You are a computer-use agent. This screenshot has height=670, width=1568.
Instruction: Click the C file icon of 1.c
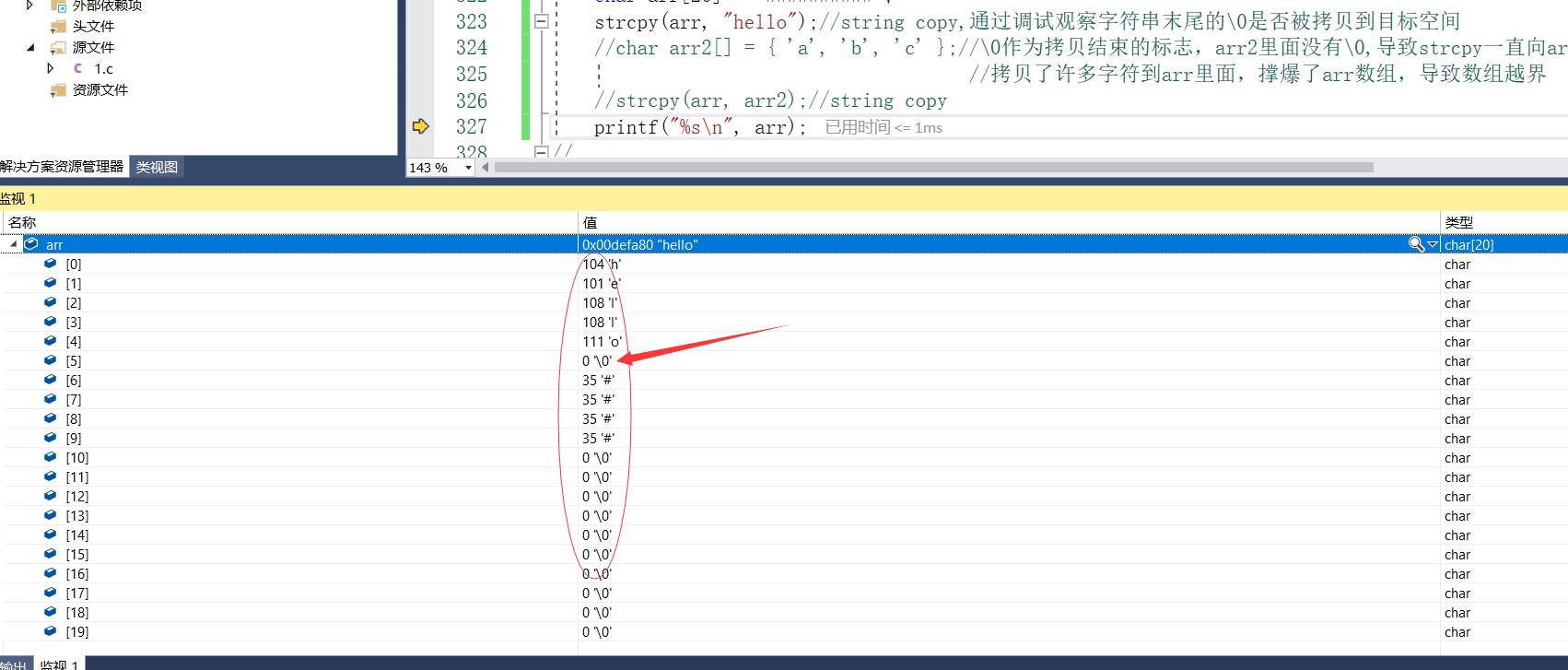pyautogui.click(x=77, y=68)
